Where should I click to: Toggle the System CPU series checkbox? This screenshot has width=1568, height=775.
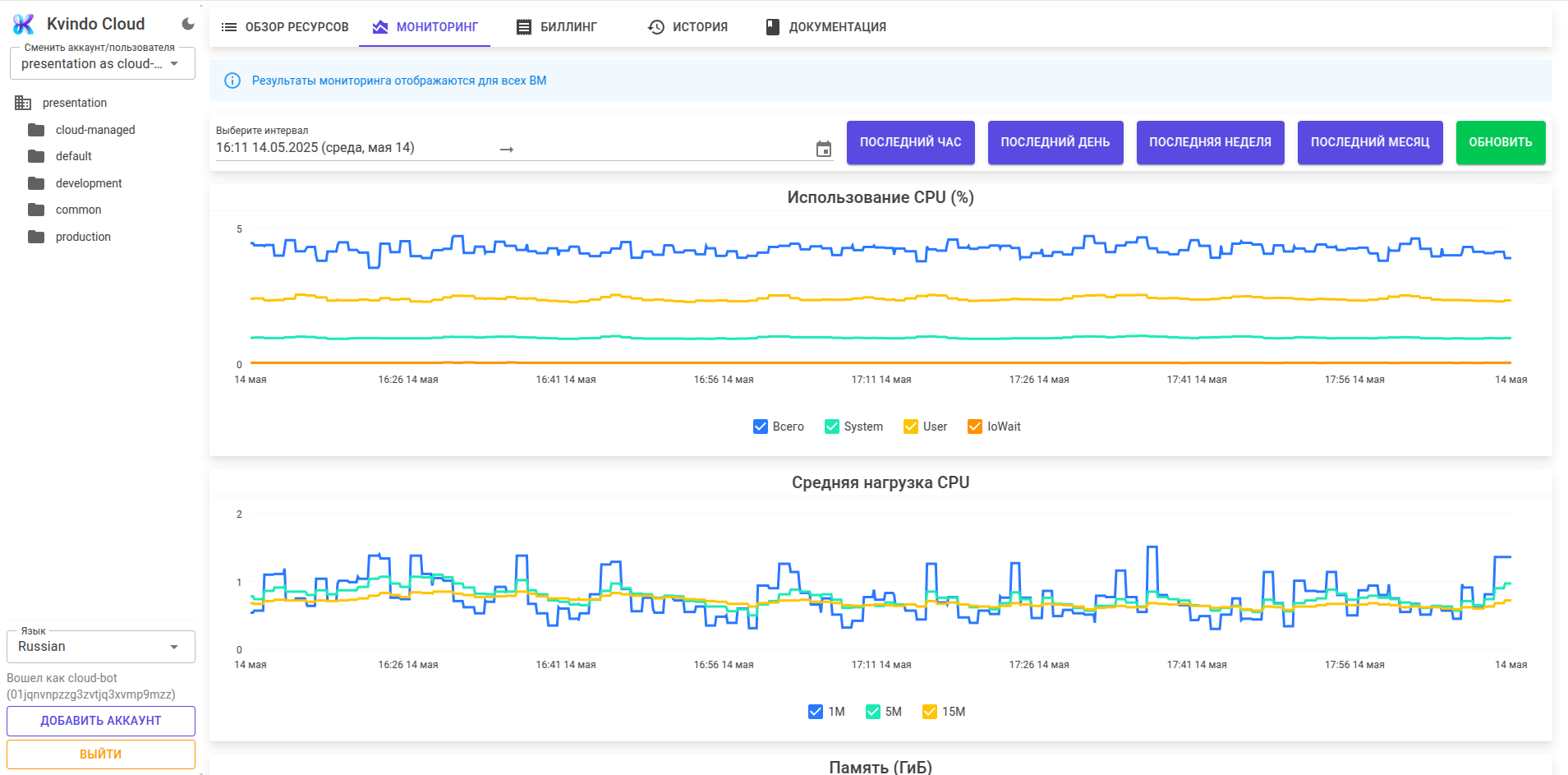click(x=832, y=427)
